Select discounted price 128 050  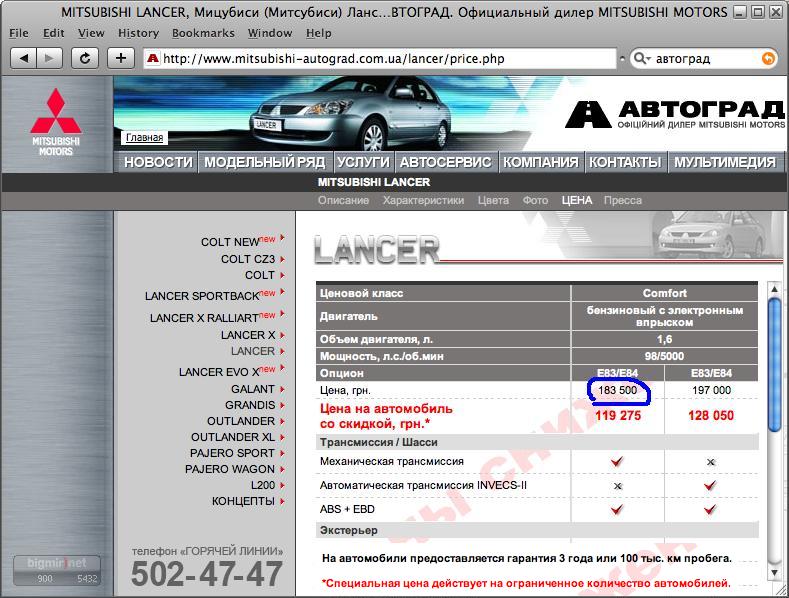tap(711, 416)
